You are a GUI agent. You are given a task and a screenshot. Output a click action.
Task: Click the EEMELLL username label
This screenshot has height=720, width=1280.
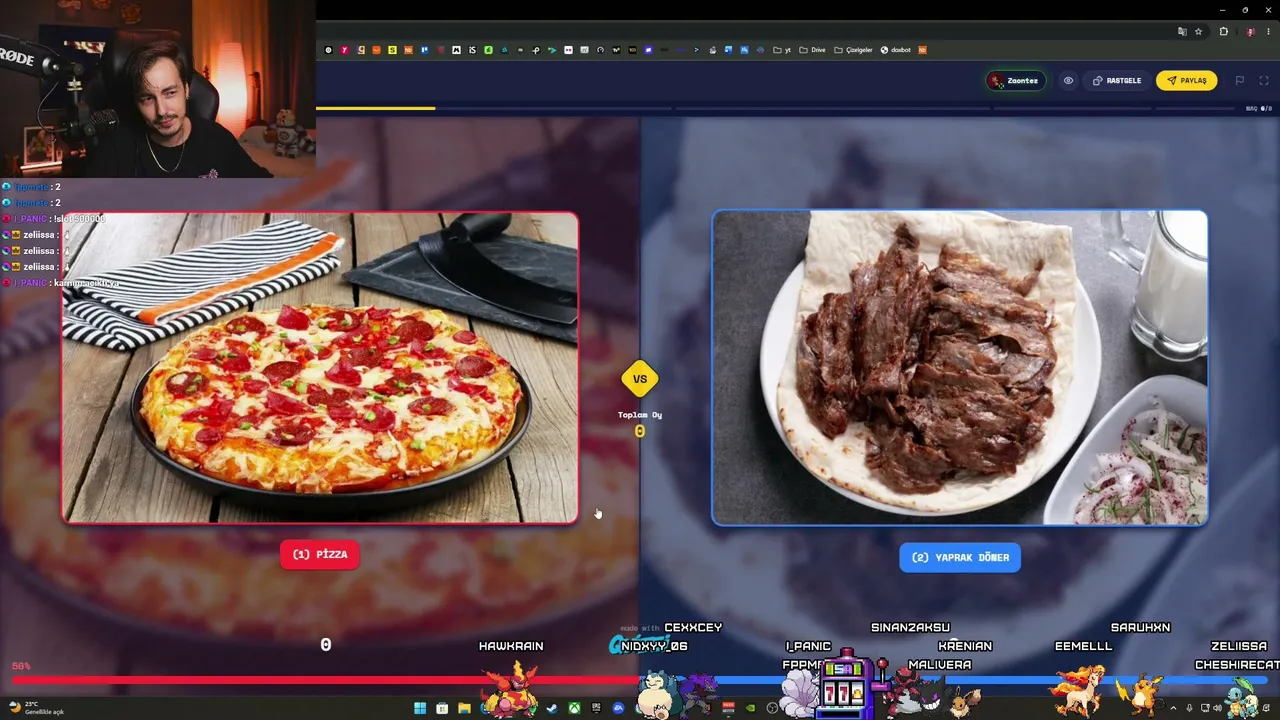tap(1083, 646)
